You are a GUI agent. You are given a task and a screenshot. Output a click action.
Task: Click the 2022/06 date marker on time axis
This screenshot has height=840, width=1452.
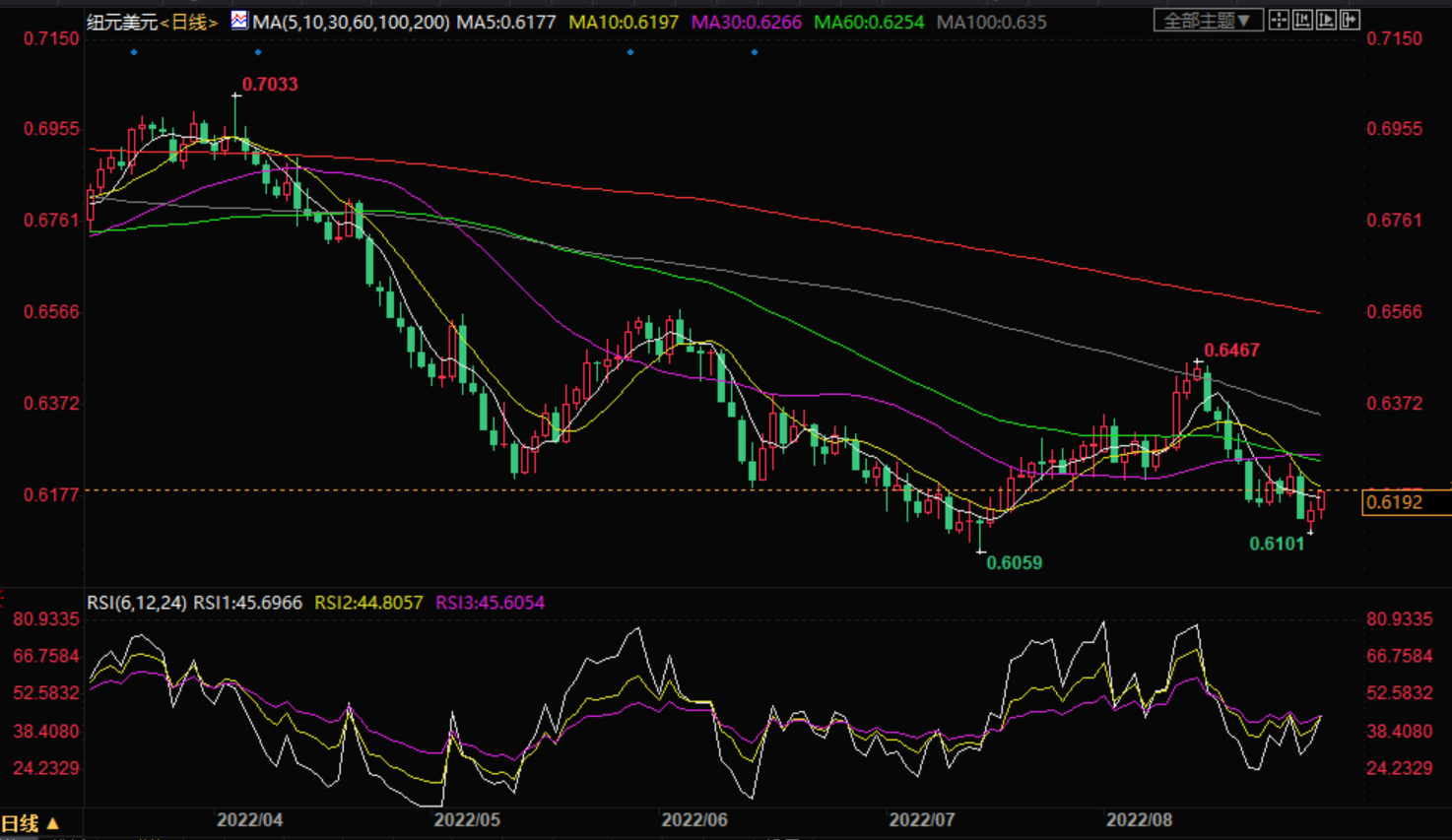[x=693, y=819]
